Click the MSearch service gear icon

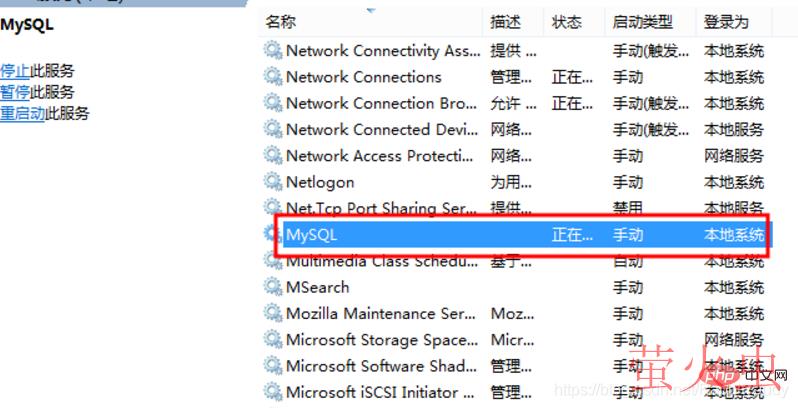point(273,287)
